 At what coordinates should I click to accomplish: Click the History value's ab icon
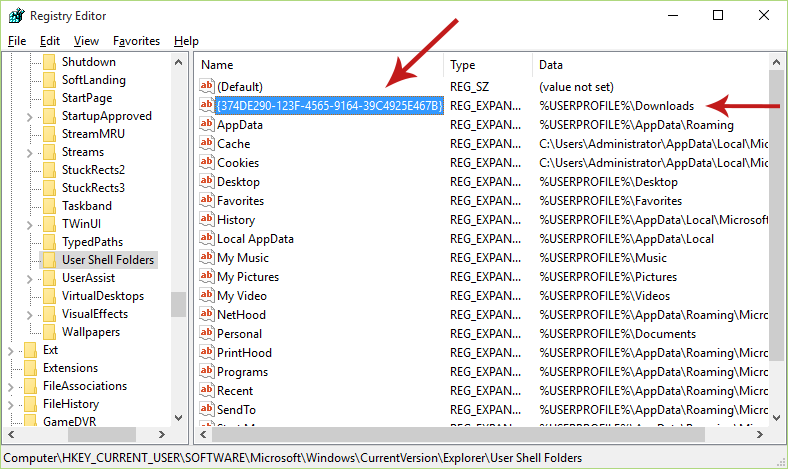(x=207, y=219)
